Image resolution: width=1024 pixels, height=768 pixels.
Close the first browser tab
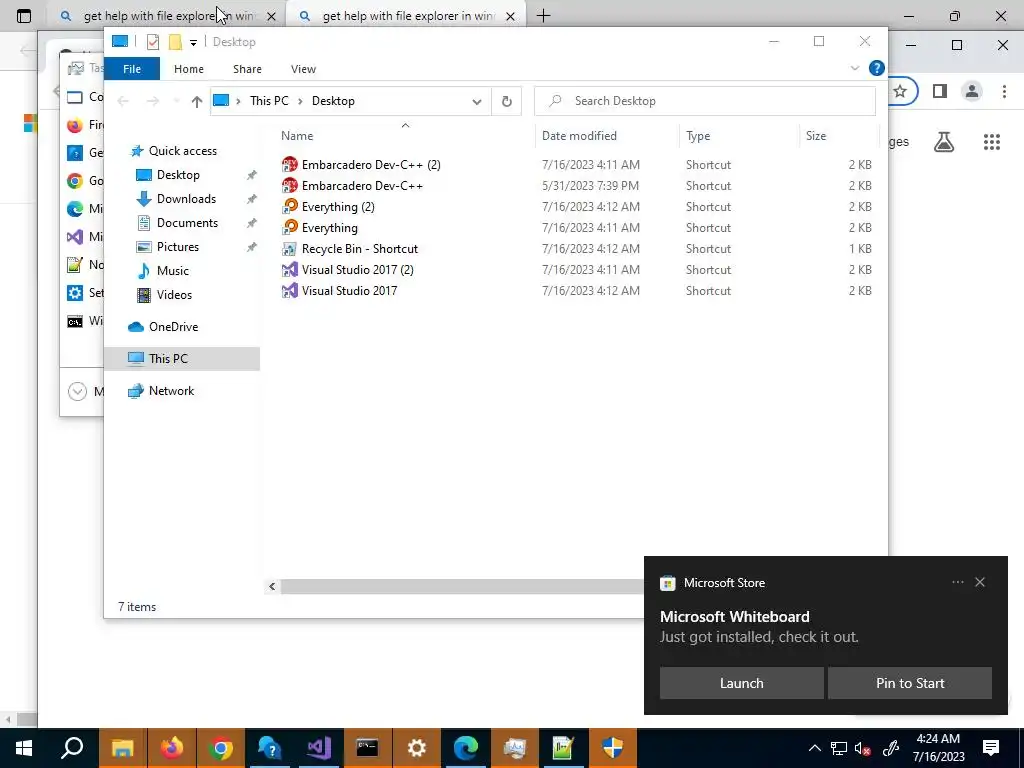pos(272,16)
